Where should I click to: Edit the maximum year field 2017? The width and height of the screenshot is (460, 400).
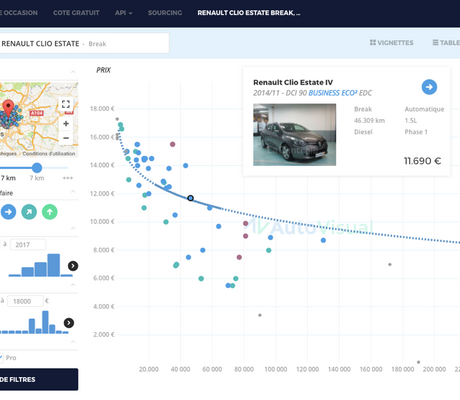pyautogui.click(x=28, y=245)
